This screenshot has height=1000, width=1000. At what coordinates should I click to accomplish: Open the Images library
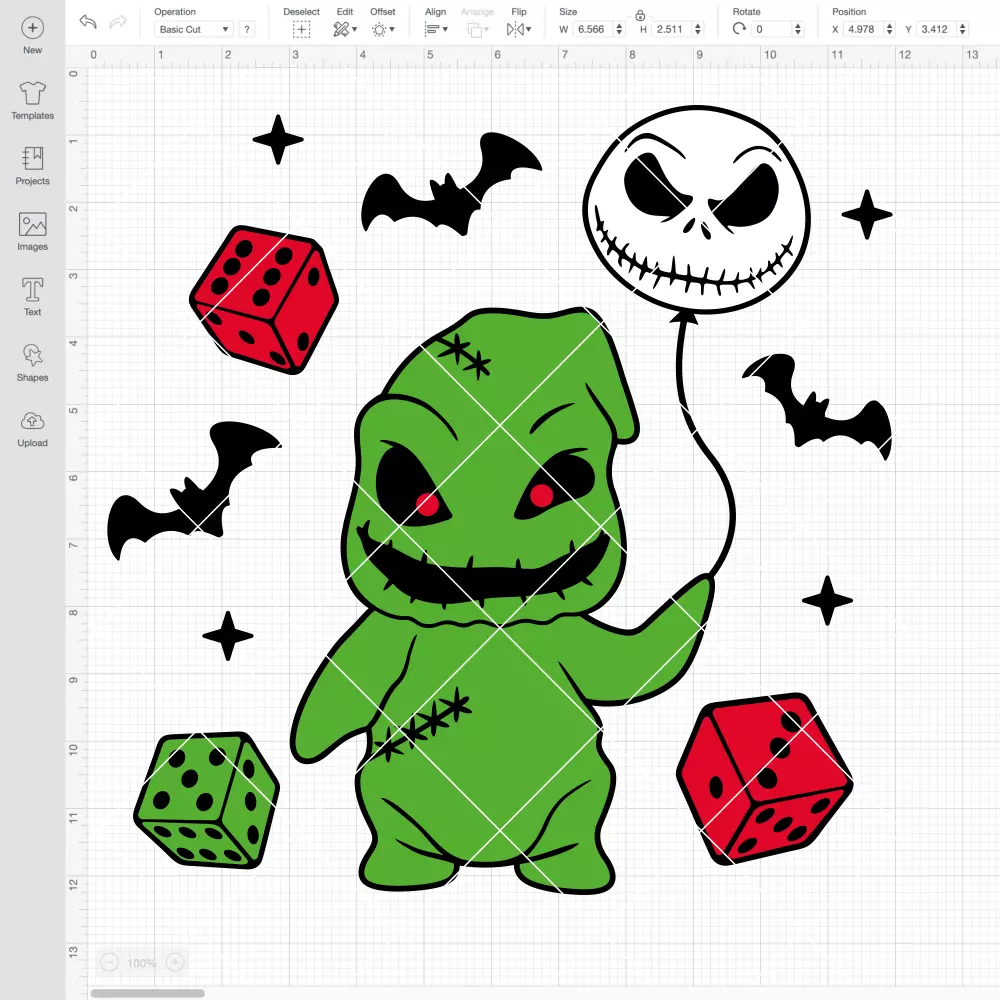click(33, 232)
